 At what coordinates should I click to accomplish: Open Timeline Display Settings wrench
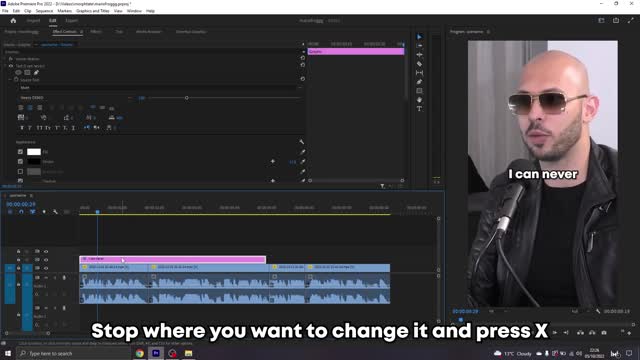55,212
